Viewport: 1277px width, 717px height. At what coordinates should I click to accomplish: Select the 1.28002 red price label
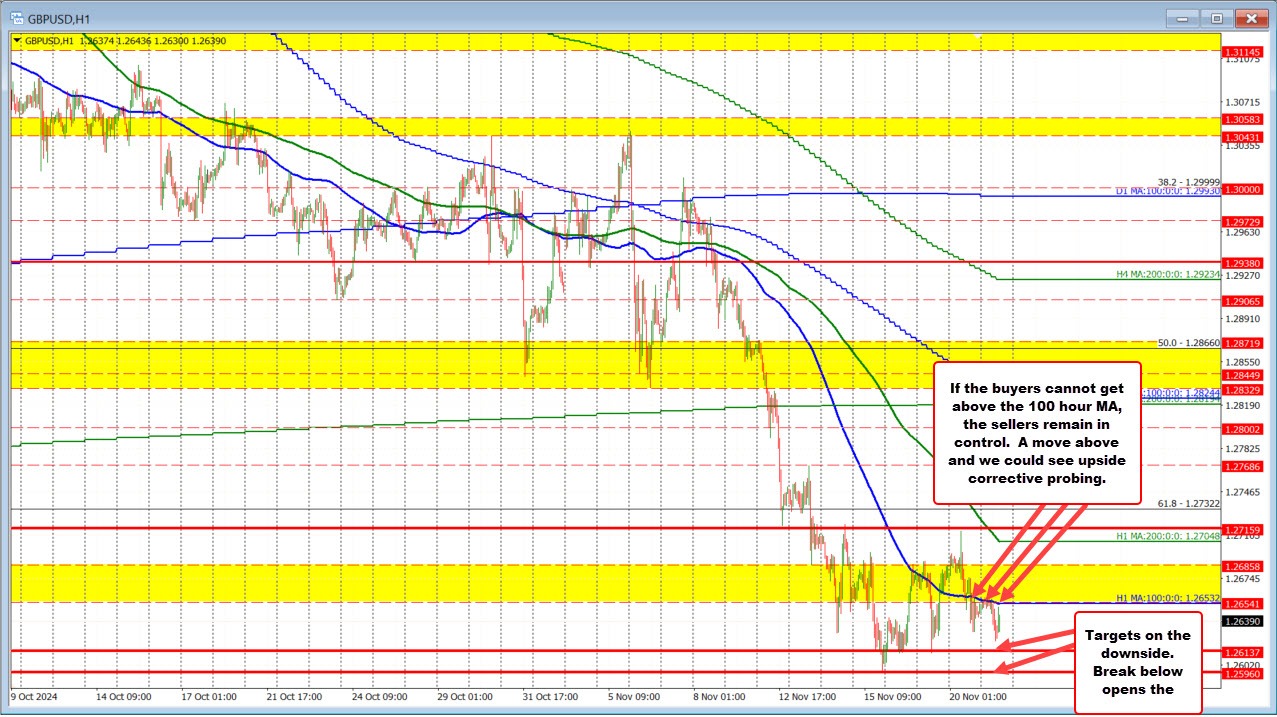pos(1244,428)
